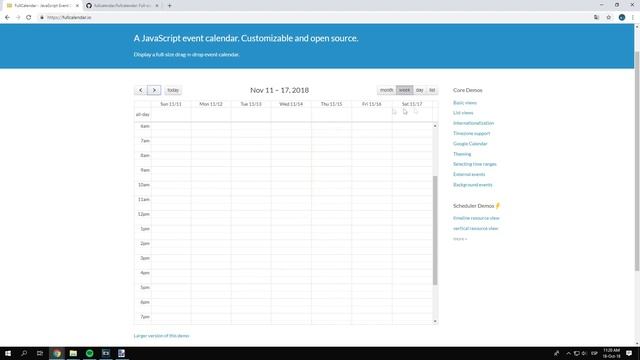
Task: Open Windows taskbar search
Action: tap(24, 353)
